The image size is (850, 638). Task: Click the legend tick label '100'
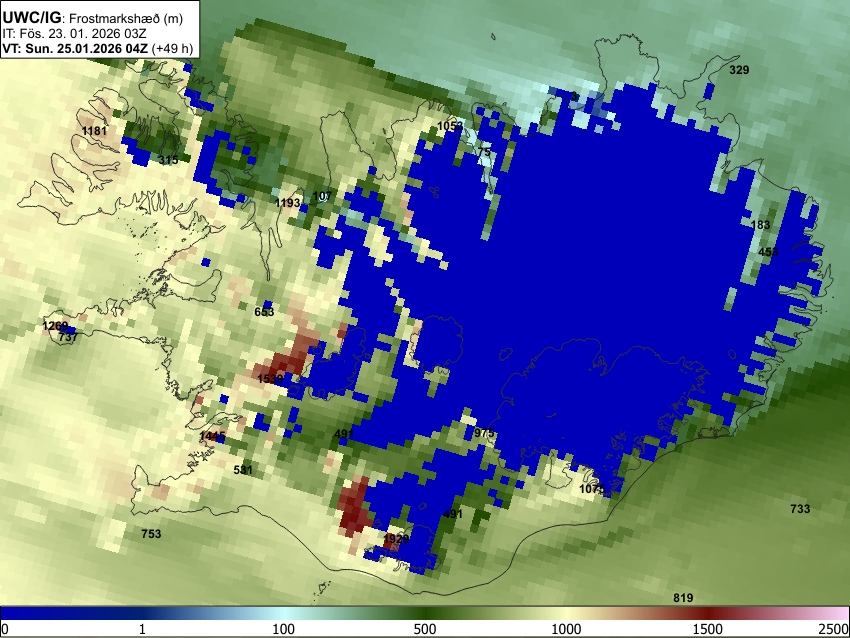[283, 629]
